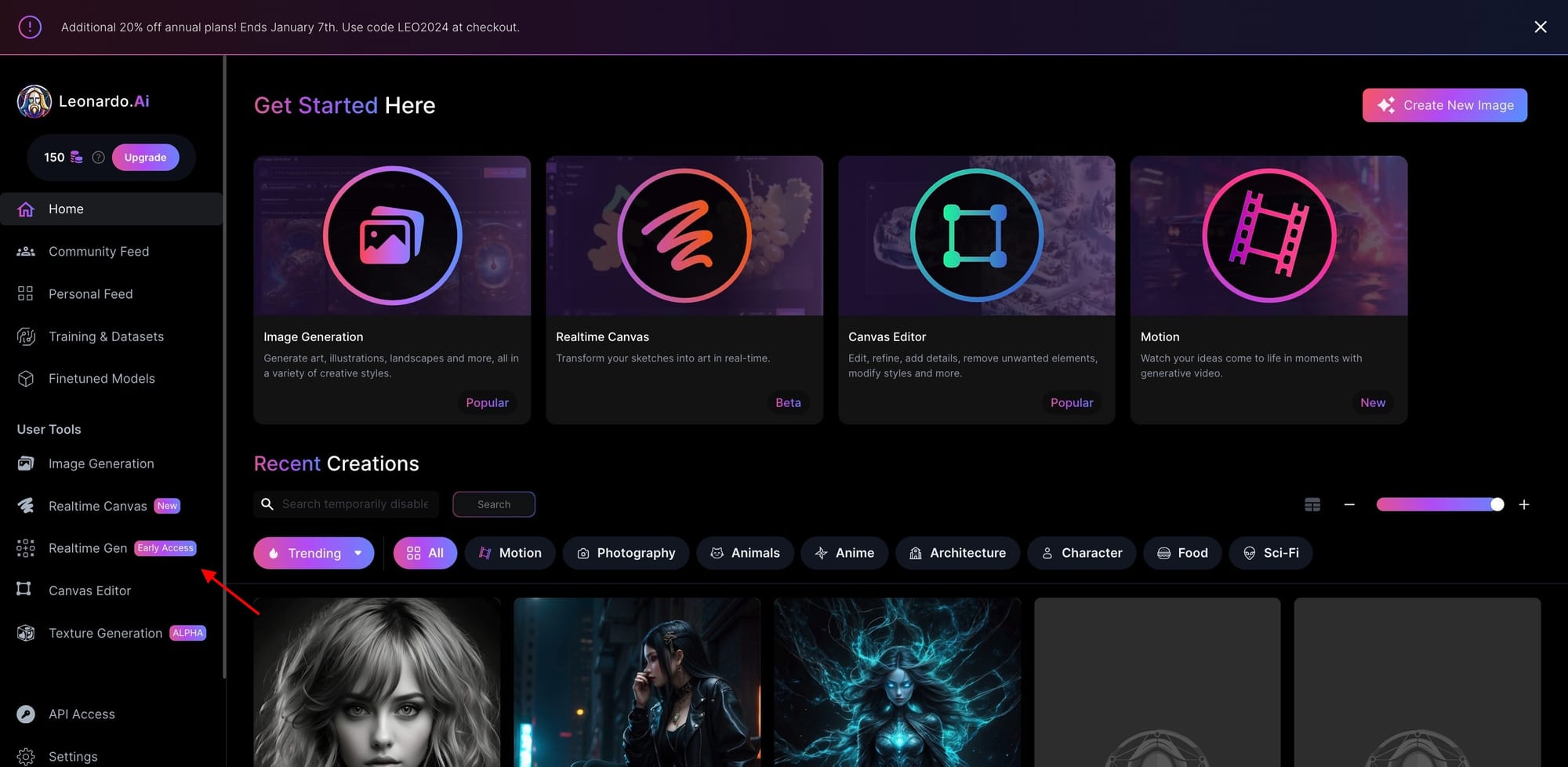This screenshot has height=767, width=1568.
Task: Click the sidebar vertical scrollbar
Action: click(x=224, y=366)
